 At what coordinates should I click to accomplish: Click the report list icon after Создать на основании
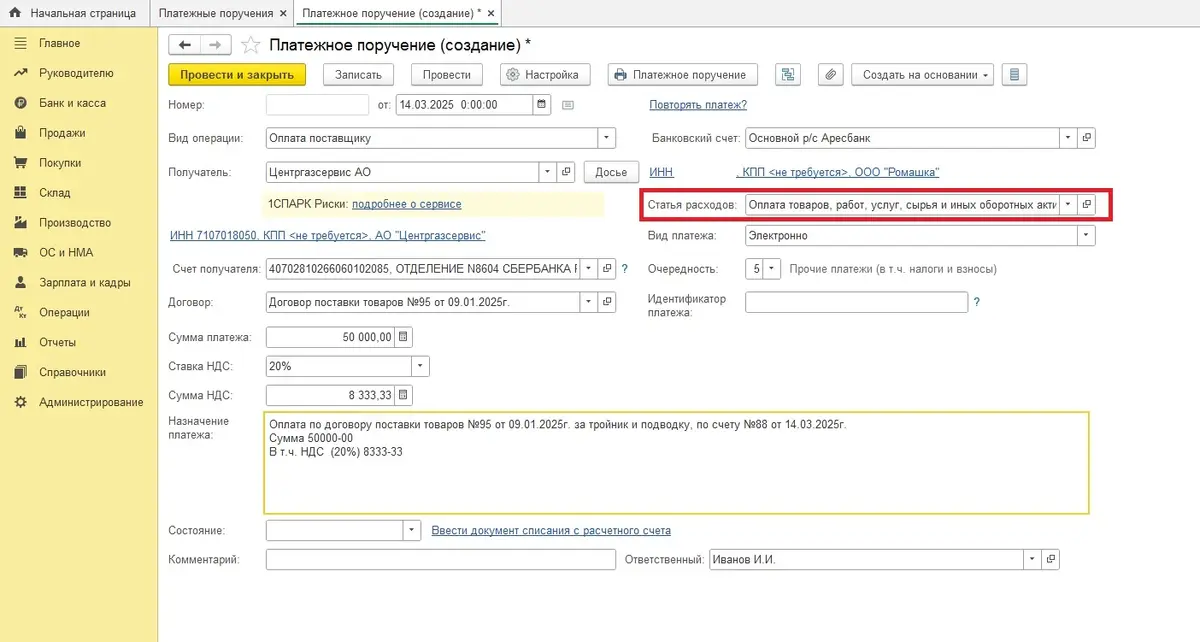point(1015,75)
